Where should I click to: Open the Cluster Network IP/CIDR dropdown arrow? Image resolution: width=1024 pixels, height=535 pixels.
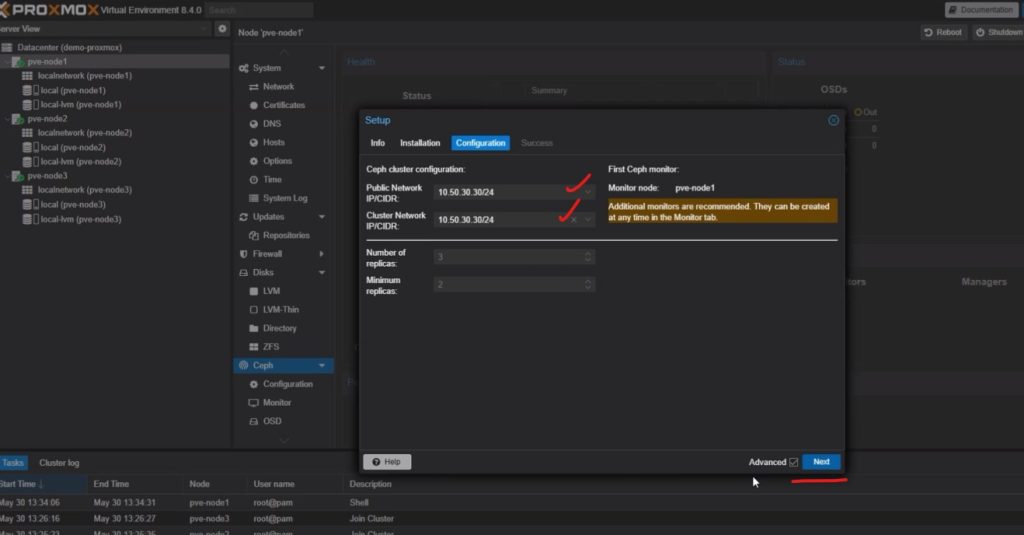588,219
